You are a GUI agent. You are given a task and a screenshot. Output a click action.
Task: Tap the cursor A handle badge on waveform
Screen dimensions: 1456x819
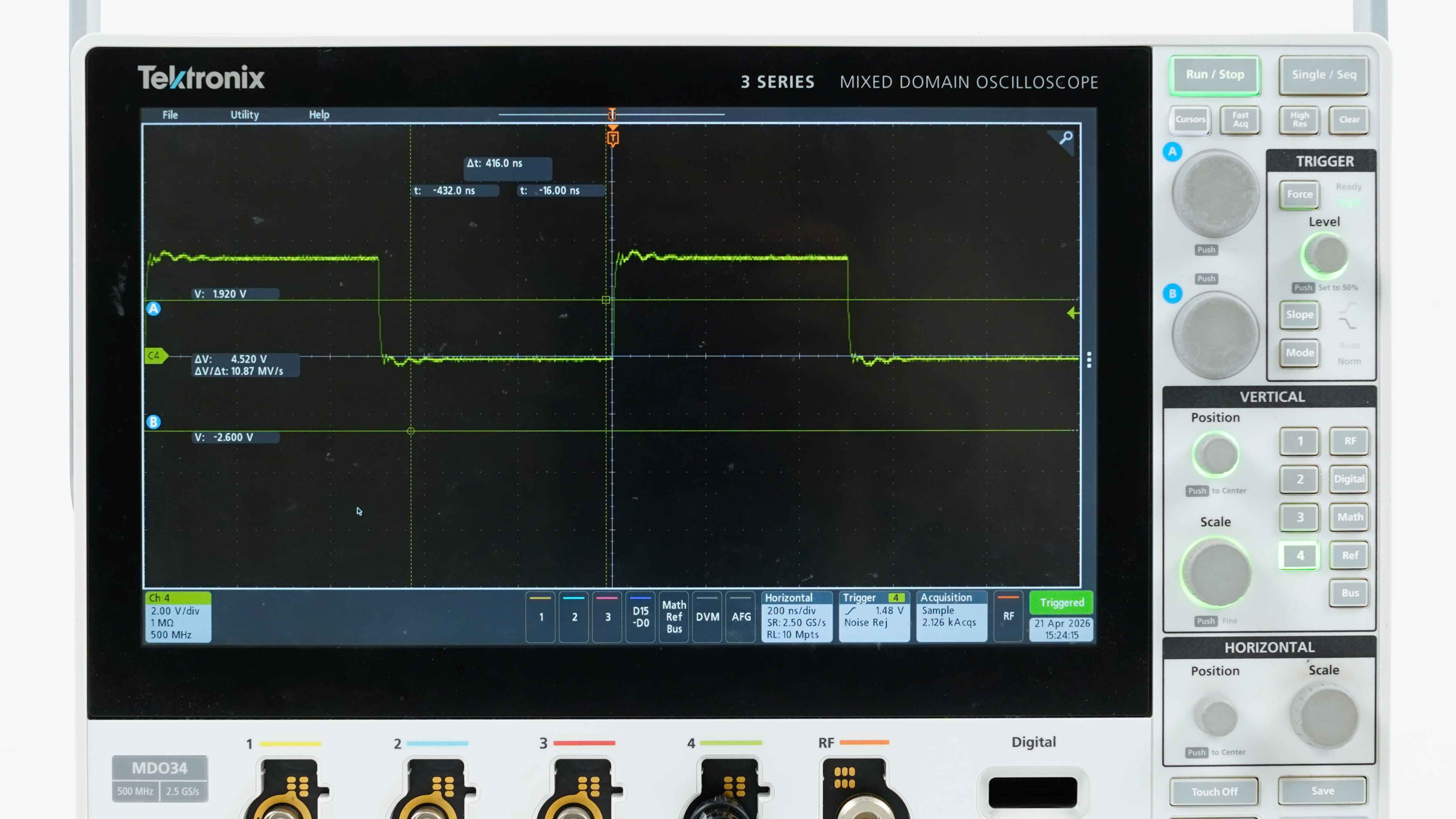153,308
